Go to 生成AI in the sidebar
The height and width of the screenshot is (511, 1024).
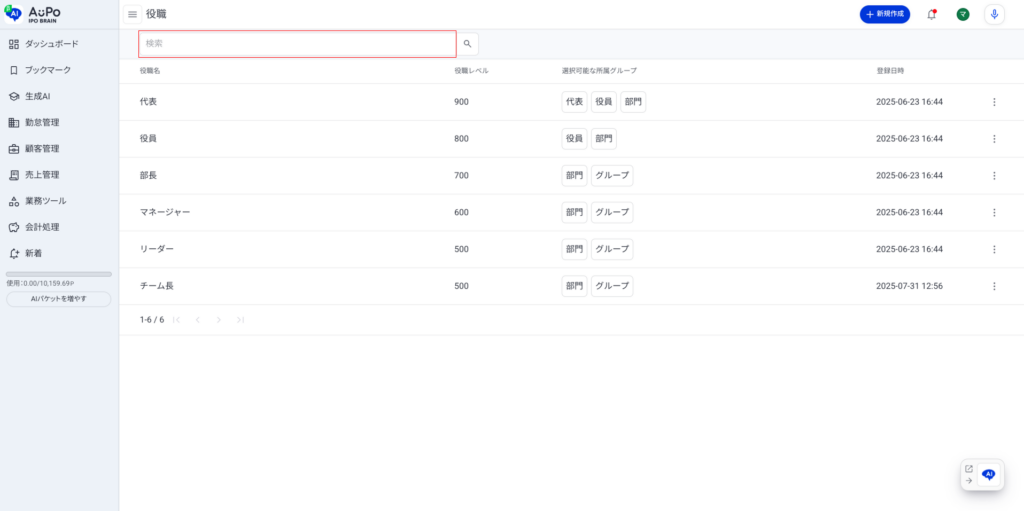coord(37,96)
